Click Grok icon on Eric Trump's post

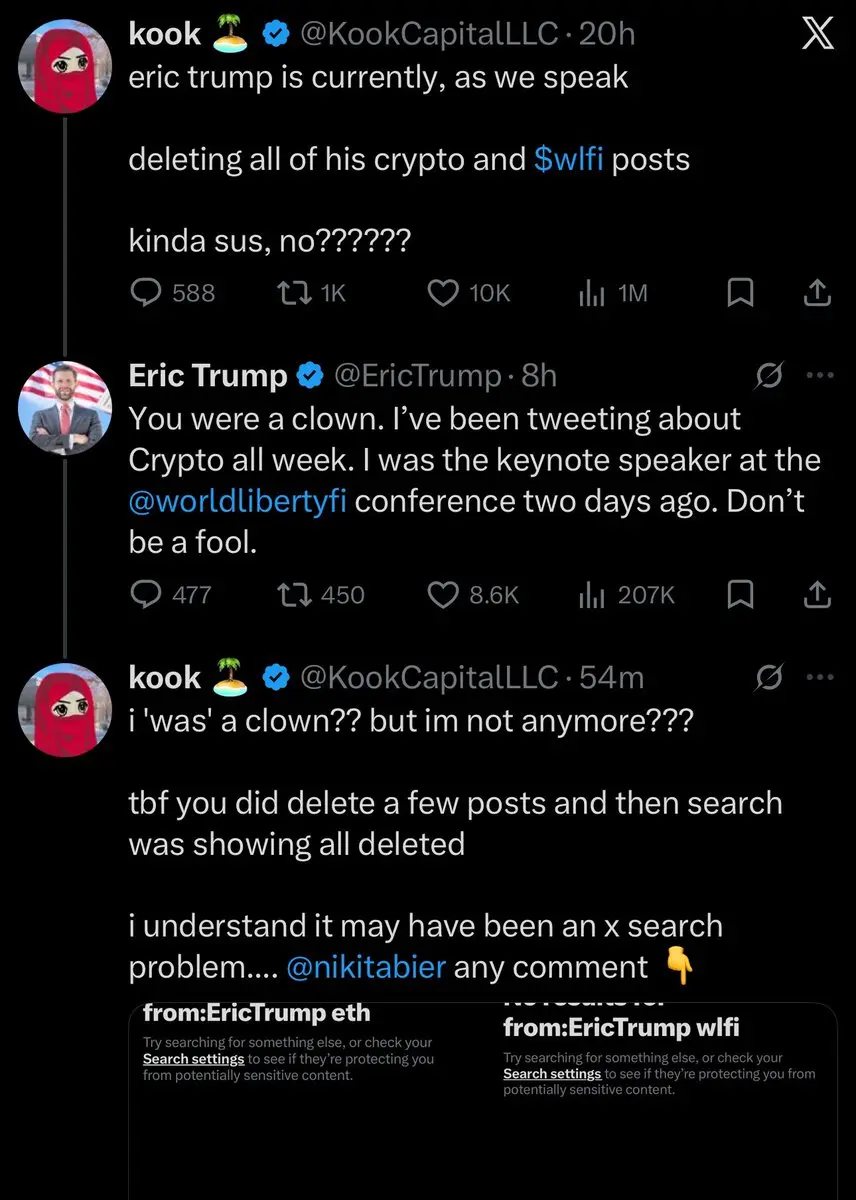pyautogui.click(x=769, y=376)
